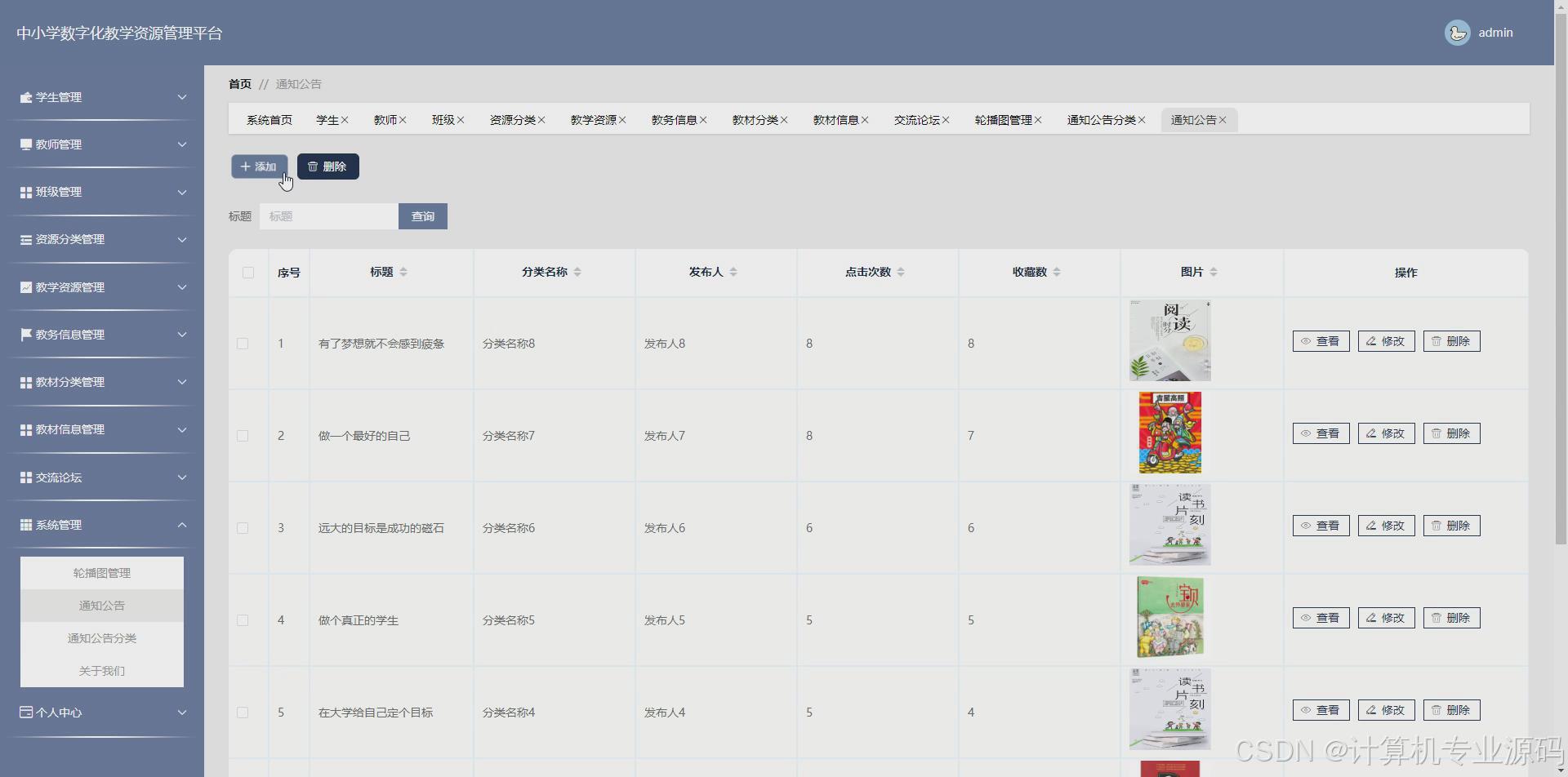Close the 教学资源 tab
Image resolution: width=1568 pixels, height=777 pixels.
622,120
